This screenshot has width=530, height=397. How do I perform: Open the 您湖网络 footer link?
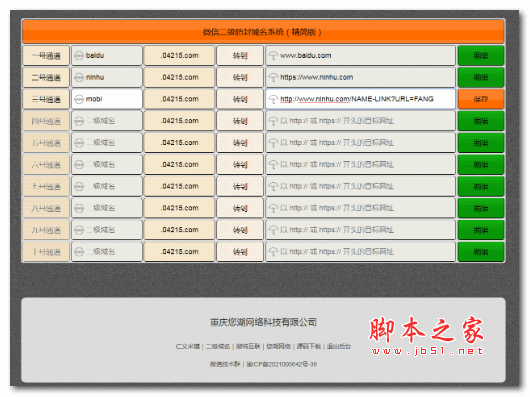279,346
